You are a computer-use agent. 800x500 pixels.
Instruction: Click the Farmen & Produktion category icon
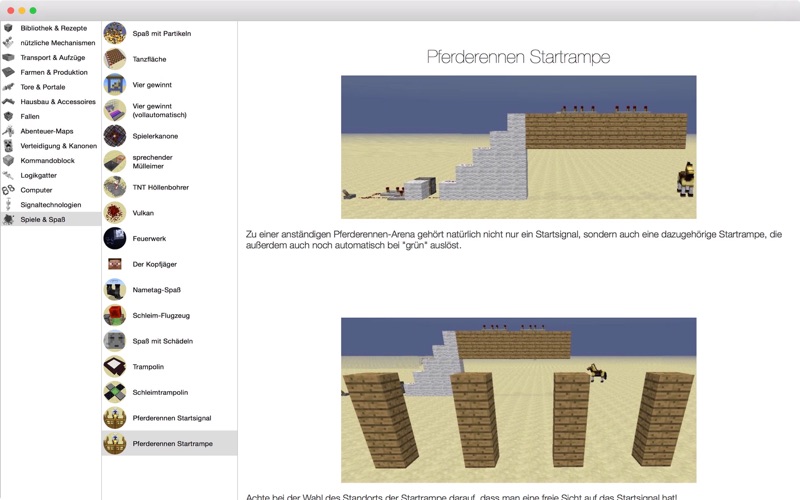pos(8,72)
